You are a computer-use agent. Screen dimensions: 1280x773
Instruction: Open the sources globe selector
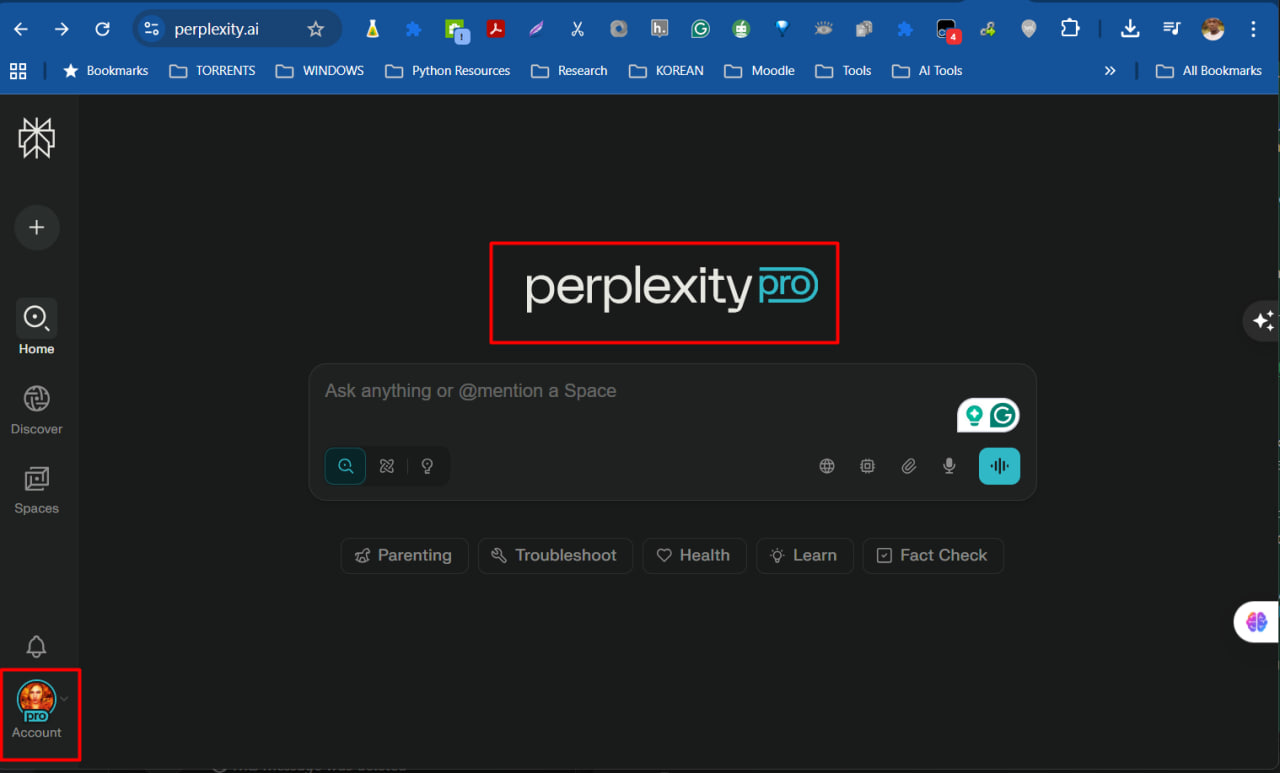[x=827, y=466]
